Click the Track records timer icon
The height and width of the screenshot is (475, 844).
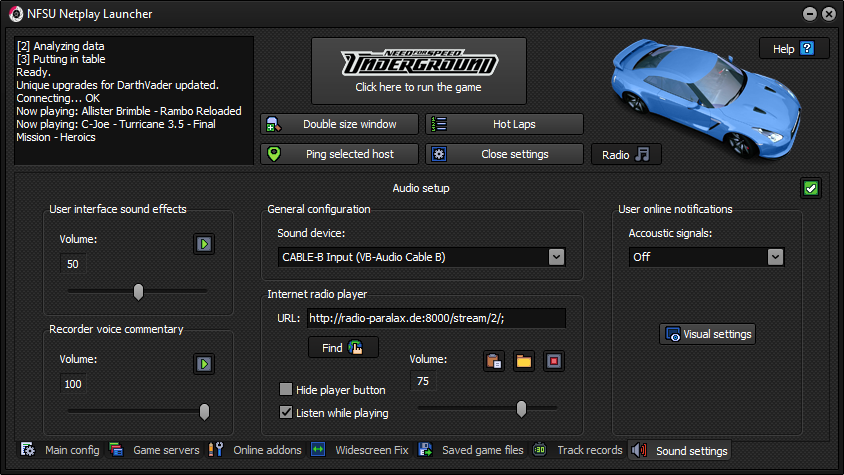pos(539,450)
